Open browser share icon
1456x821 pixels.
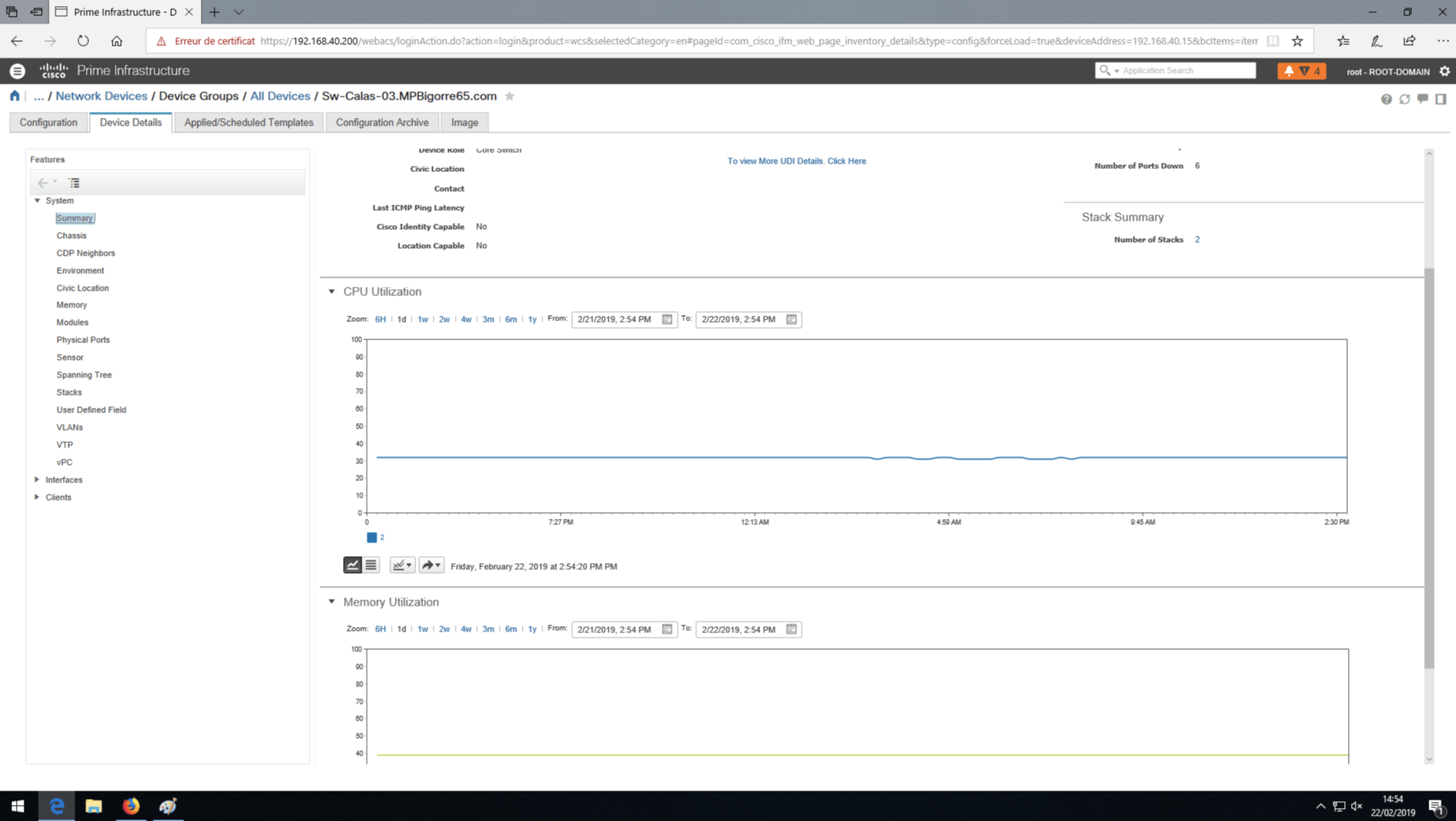point(1410,41)
